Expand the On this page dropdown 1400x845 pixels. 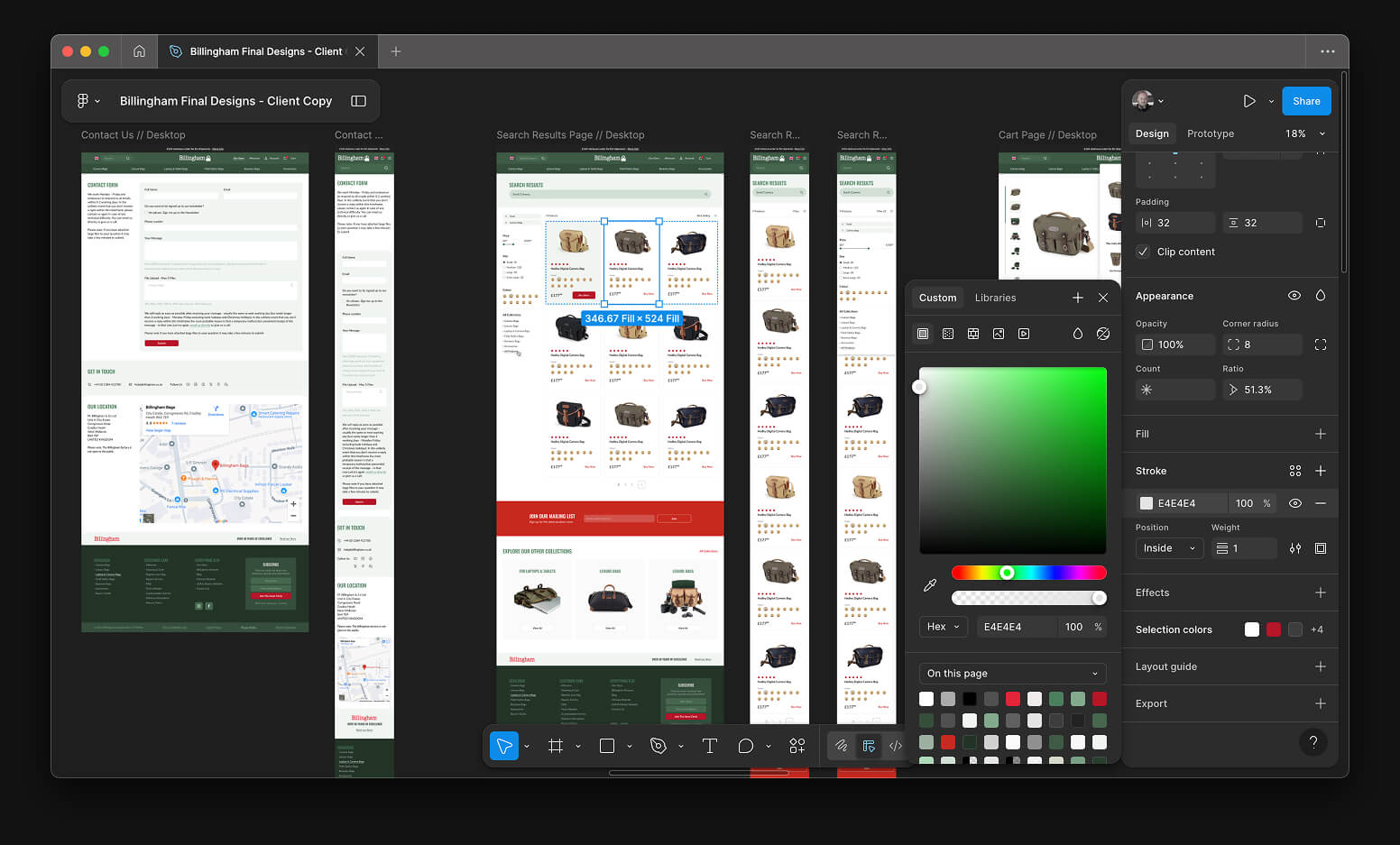[x=1013, y=674]
